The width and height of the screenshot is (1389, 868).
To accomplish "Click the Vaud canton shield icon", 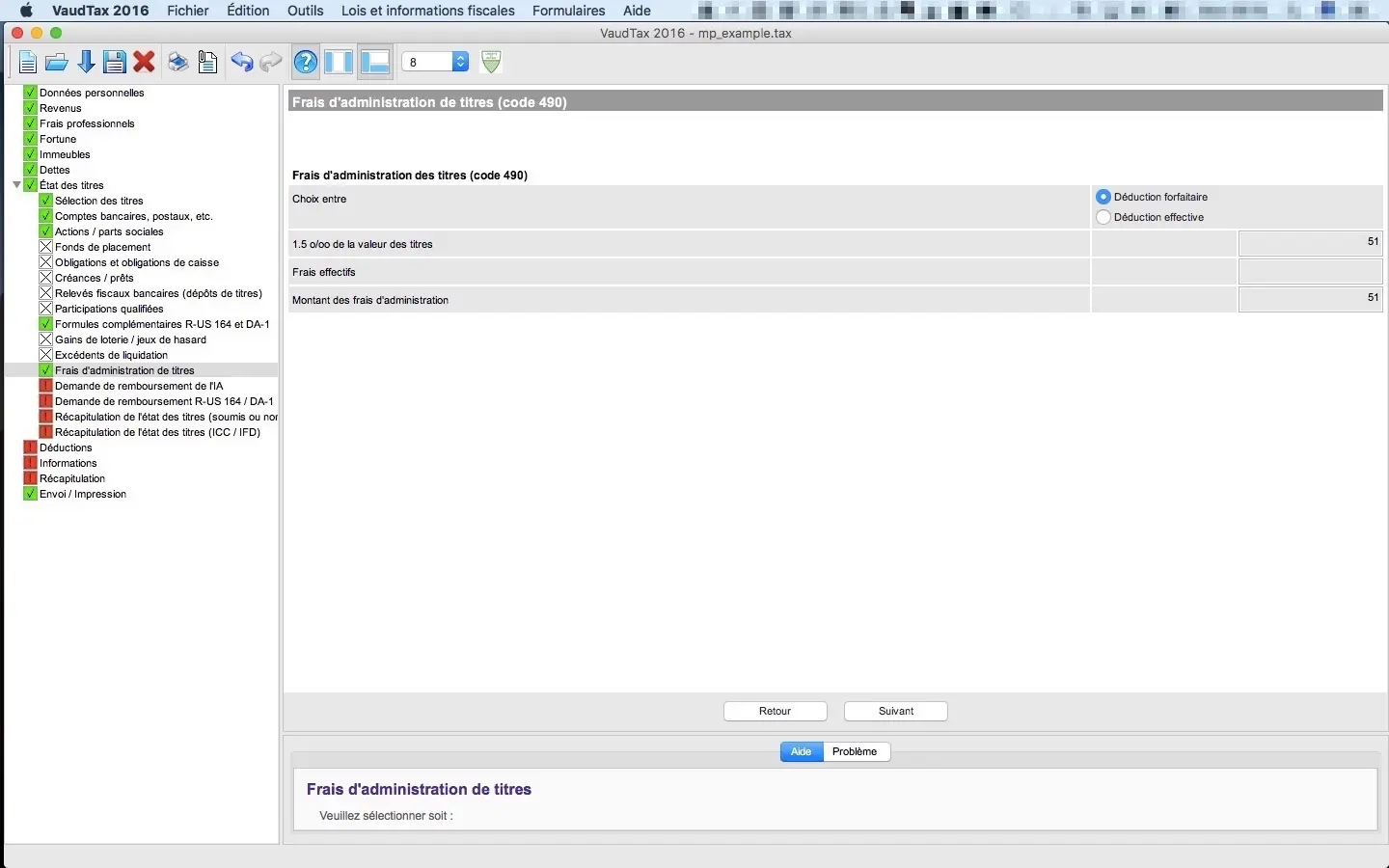I will (491, 63).
